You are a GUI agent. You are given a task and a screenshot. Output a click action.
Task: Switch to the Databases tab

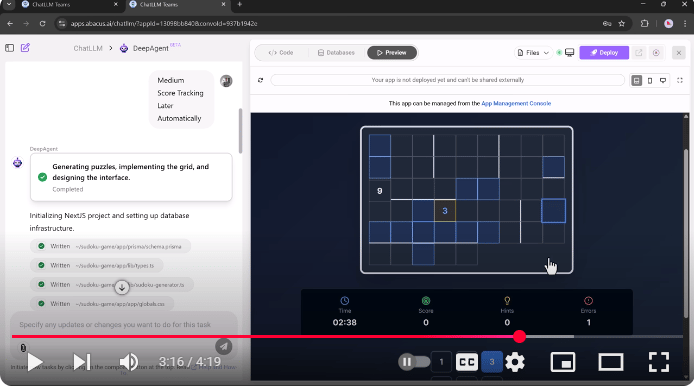pyautogui.click(x=336, y=53)
